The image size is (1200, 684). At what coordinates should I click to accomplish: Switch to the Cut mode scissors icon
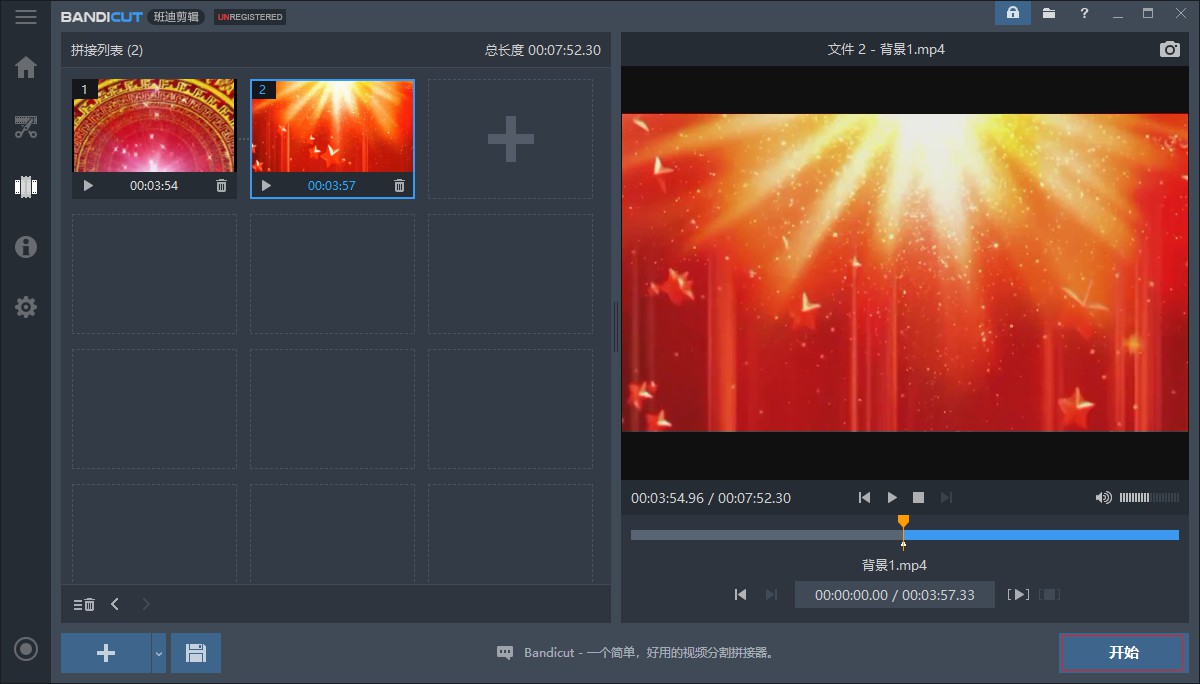pyautogui.click(x=26, y=127)
